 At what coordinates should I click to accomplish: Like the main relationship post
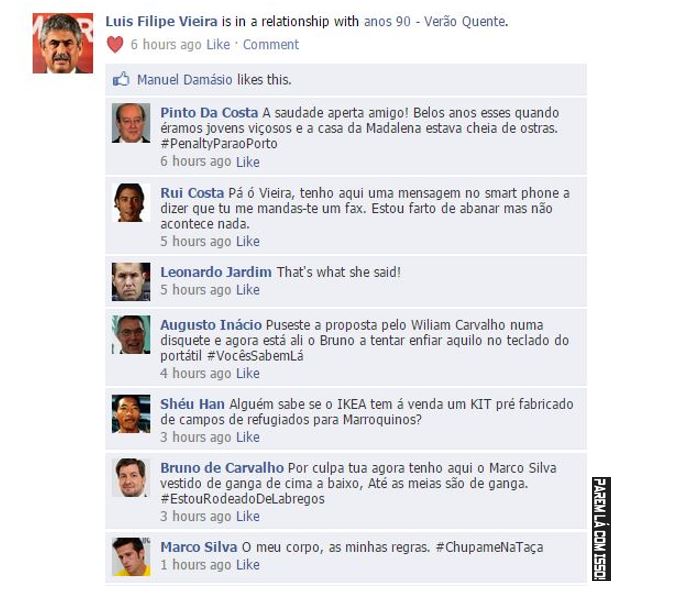click(218, 44)
